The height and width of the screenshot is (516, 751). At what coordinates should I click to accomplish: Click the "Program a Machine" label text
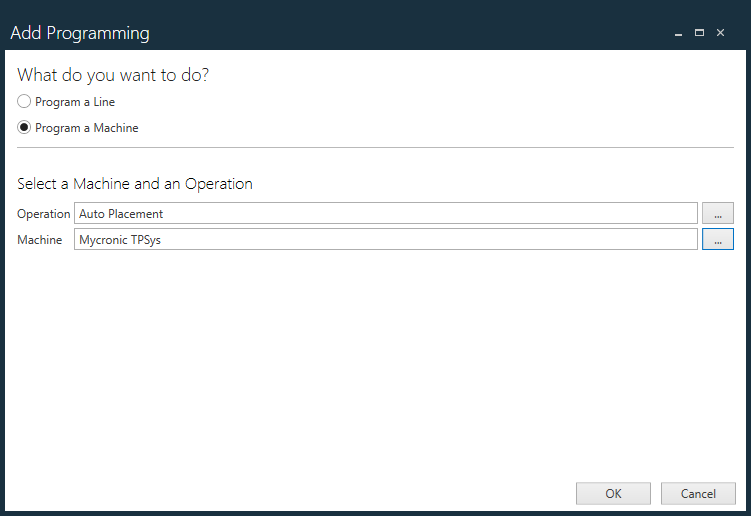click(x=87, y=128)
